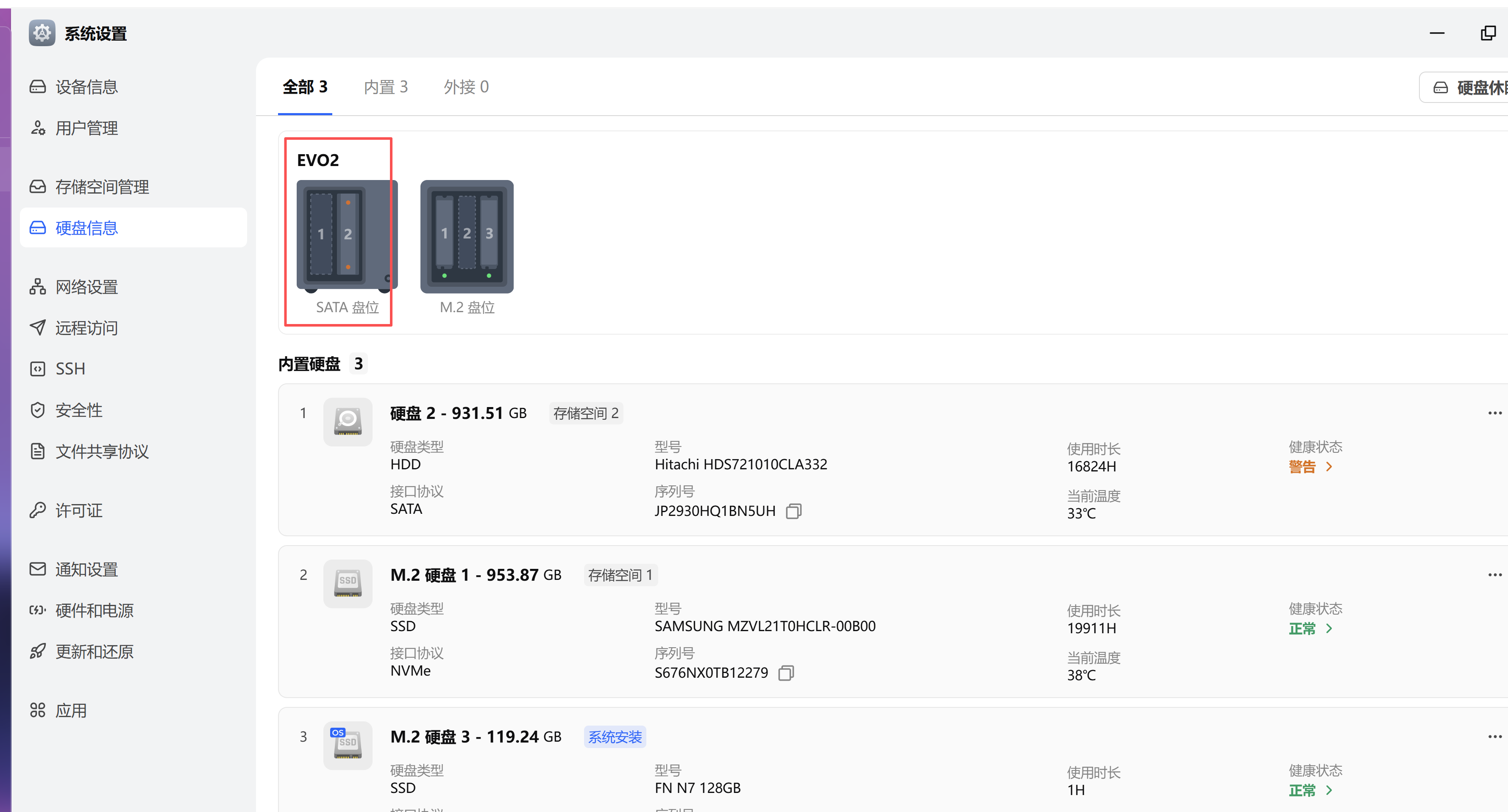Open 存储空间管理 settings
The height and width of the screenshot is (812, 1508).
pos(102,187)
